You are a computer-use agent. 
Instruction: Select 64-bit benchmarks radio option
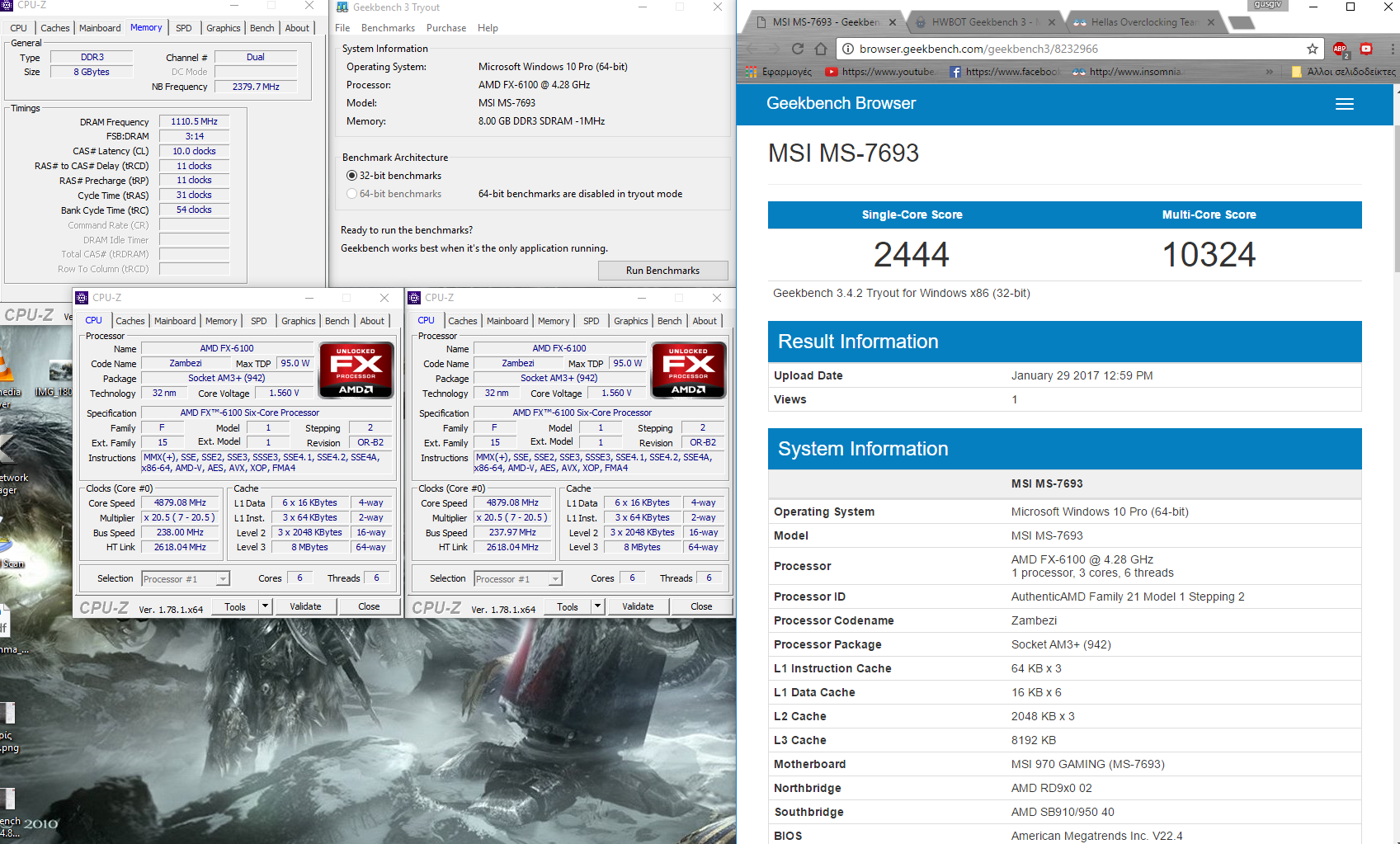point(352,194)
